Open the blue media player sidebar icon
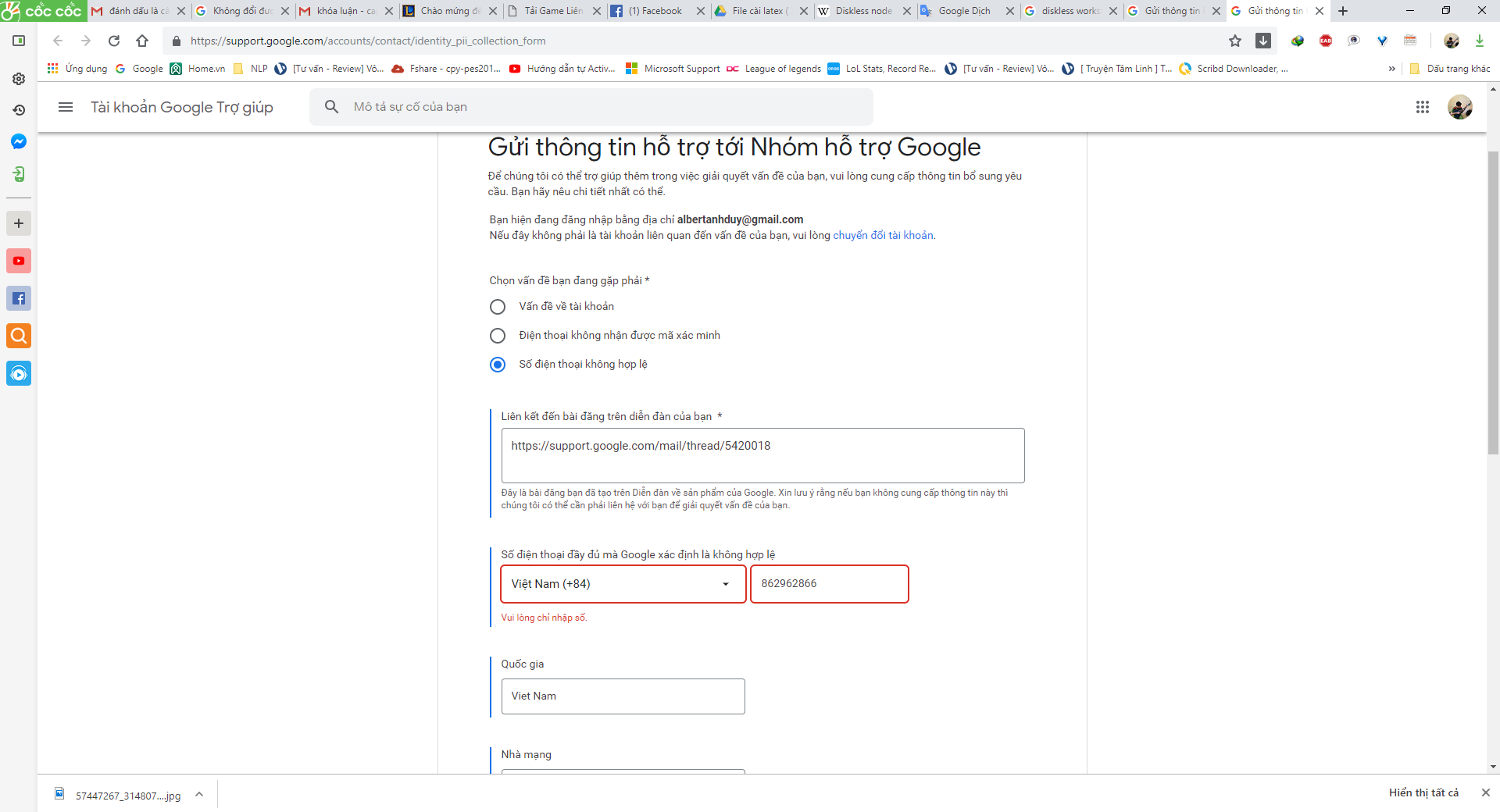This screenshot has height=812, width=1500. [19, 373]
